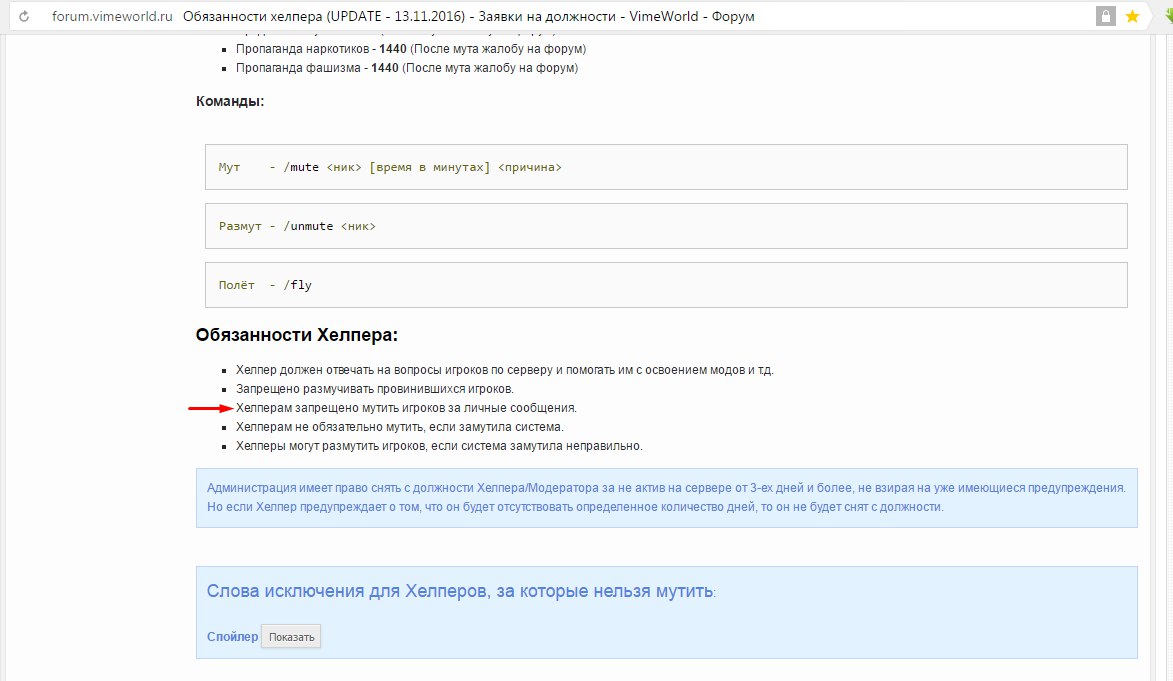The height and width of the screenshot is (681, 1173).
Task: Click the /unmute command code box
Action: 666,226
